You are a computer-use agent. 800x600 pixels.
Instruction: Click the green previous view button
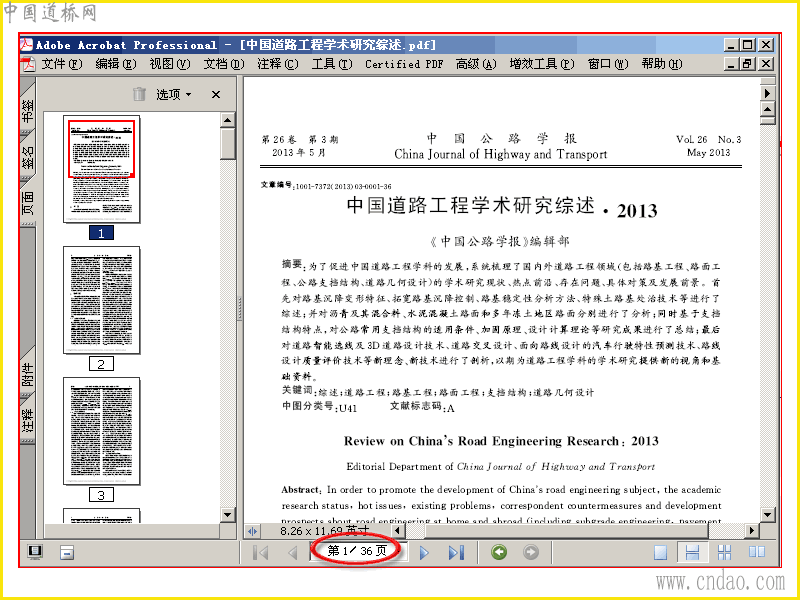pos(499,552)
